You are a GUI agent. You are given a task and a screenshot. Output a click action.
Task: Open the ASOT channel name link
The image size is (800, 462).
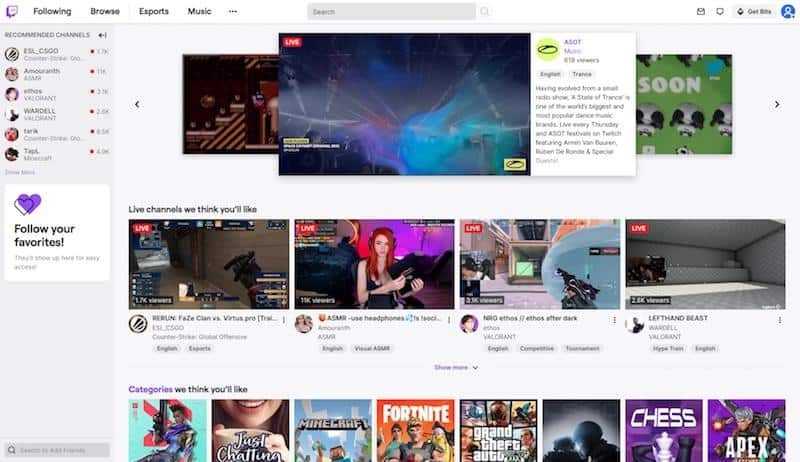point(572,42)
